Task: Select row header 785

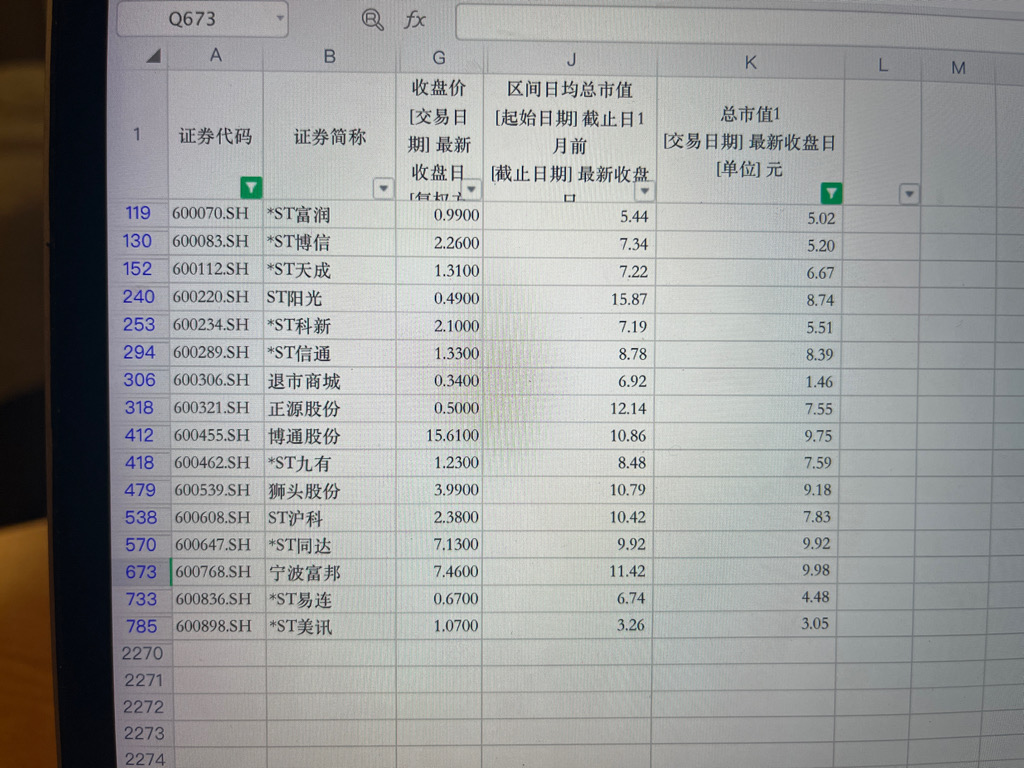Action: point(142,626)
